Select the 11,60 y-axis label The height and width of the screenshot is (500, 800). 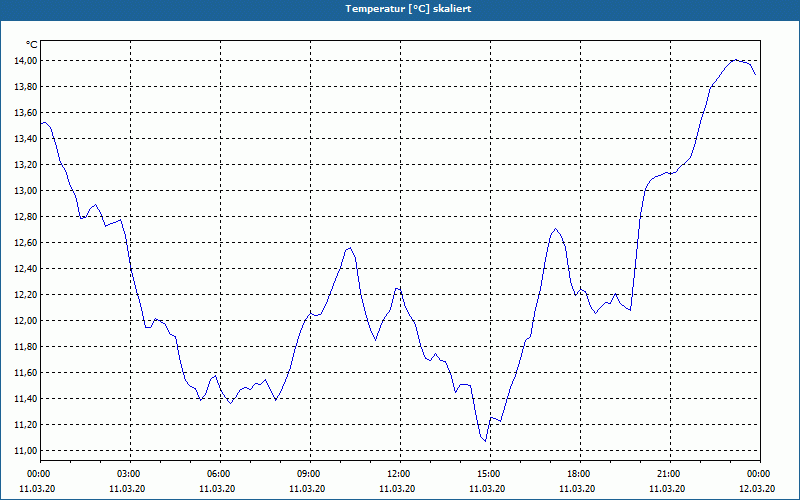tap(25, 373)
